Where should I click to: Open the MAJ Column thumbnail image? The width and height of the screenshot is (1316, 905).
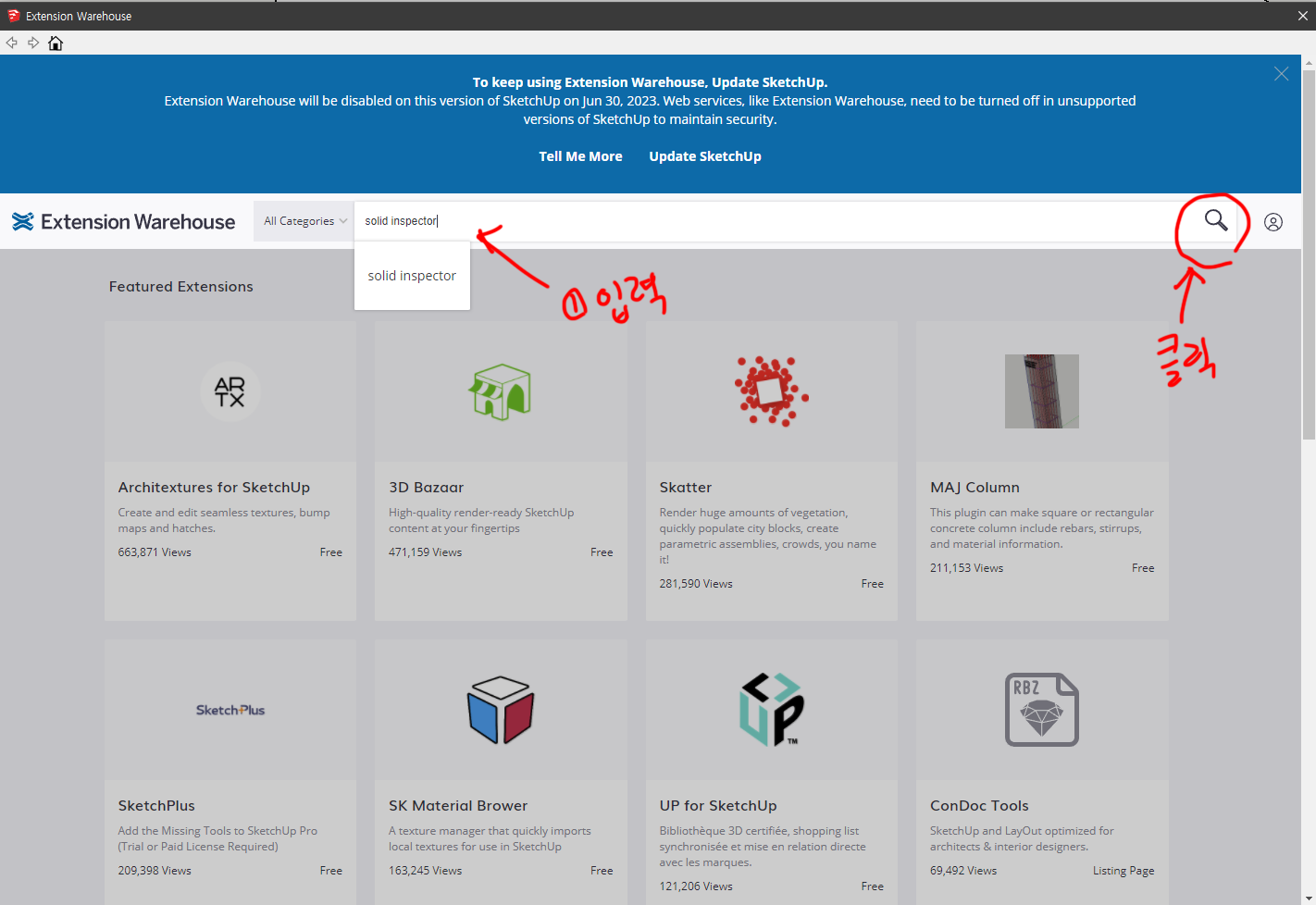coord(1042,391)
